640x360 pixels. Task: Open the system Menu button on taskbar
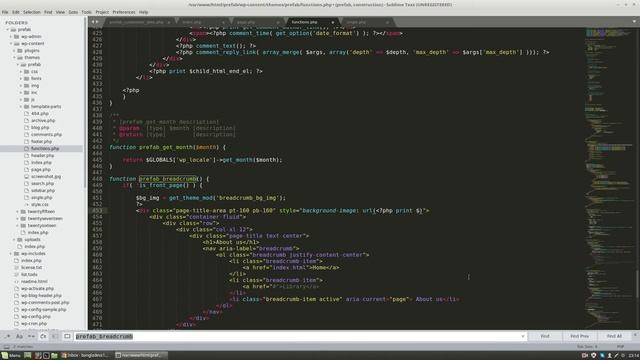(x=11, y=356)
